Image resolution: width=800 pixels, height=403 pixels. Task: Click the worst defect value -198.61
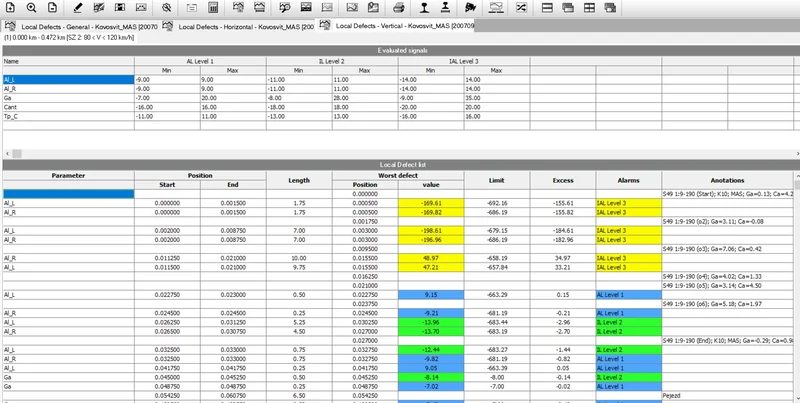[x=431, y=231]
